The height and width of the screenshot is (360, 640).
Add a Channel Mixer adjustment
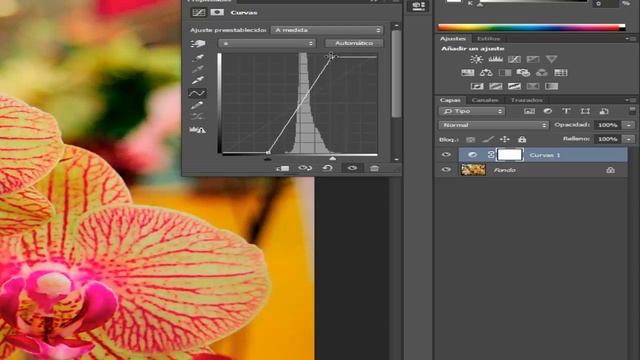click(542, 73)
